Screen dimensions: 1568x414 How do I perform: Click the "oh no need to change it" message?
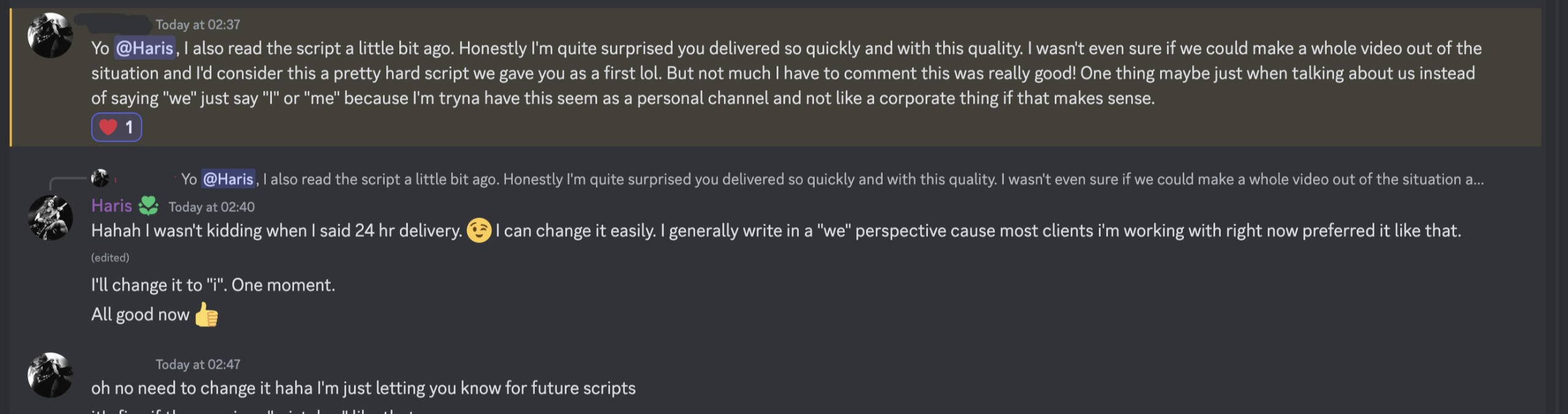363,388
